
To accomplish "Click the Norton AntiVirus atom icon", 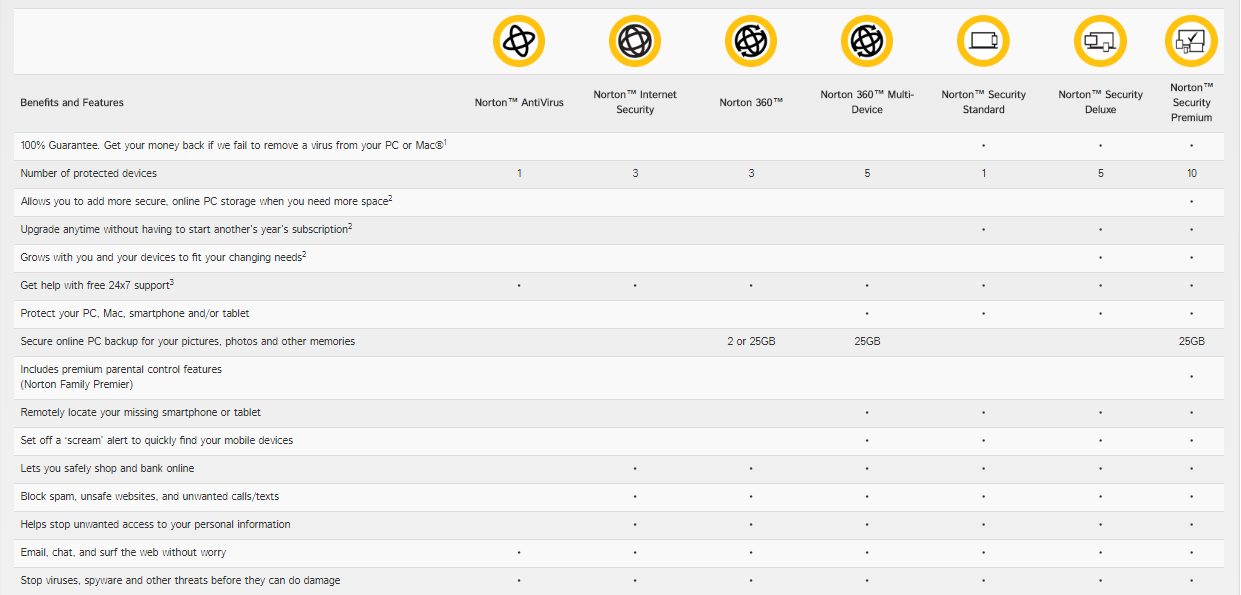I will [519, 42].
